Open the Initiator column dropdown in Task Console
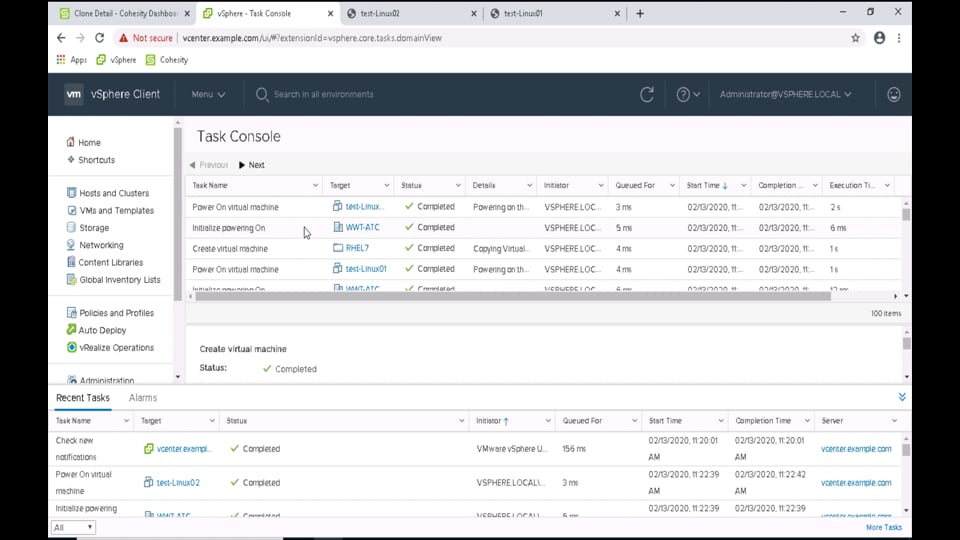This screenshot has height=540, width=960. point(600,186)
